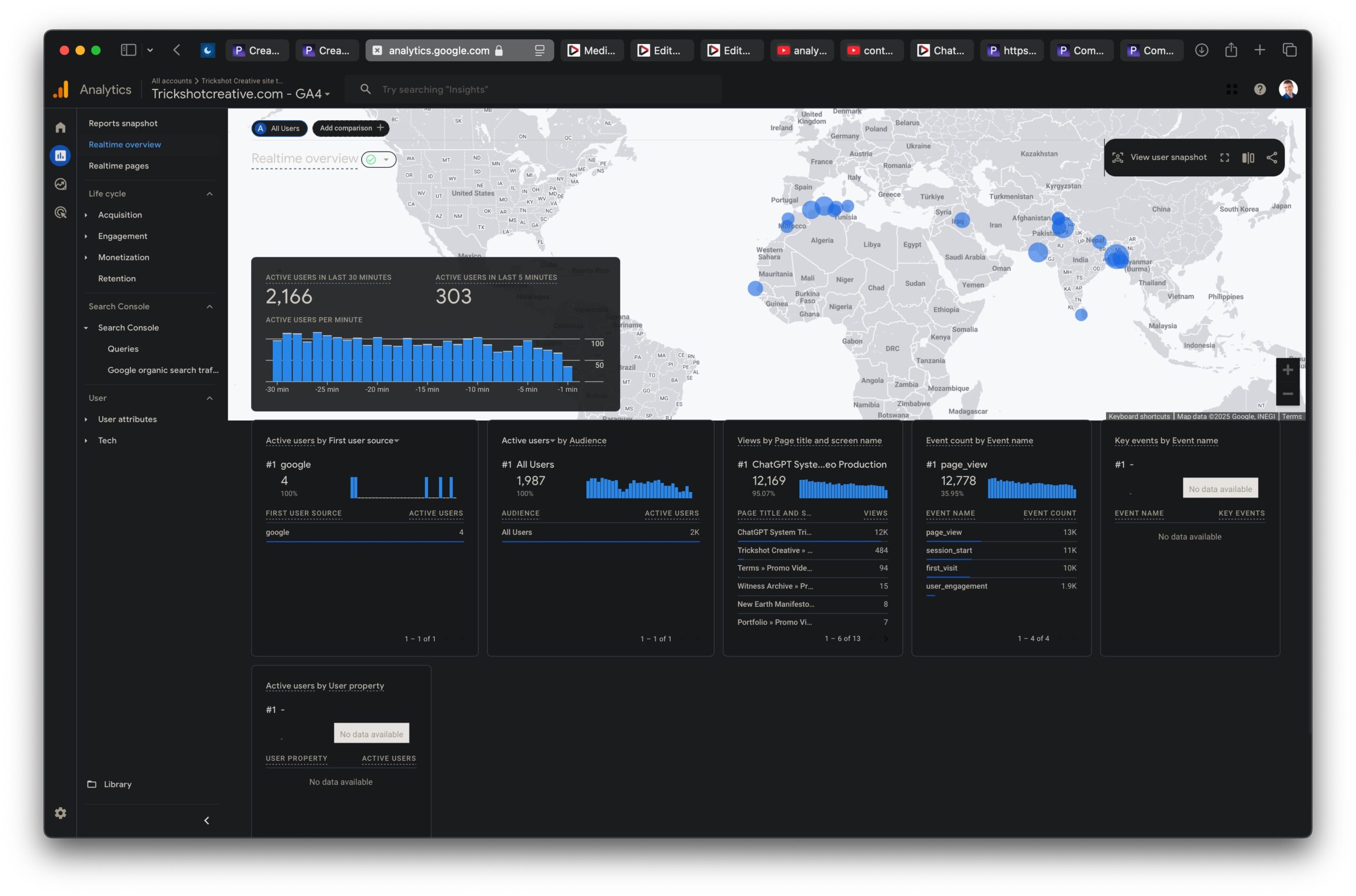Open First user source dimension dropdown
The image size is (1356, 896).
pos(364,441)
